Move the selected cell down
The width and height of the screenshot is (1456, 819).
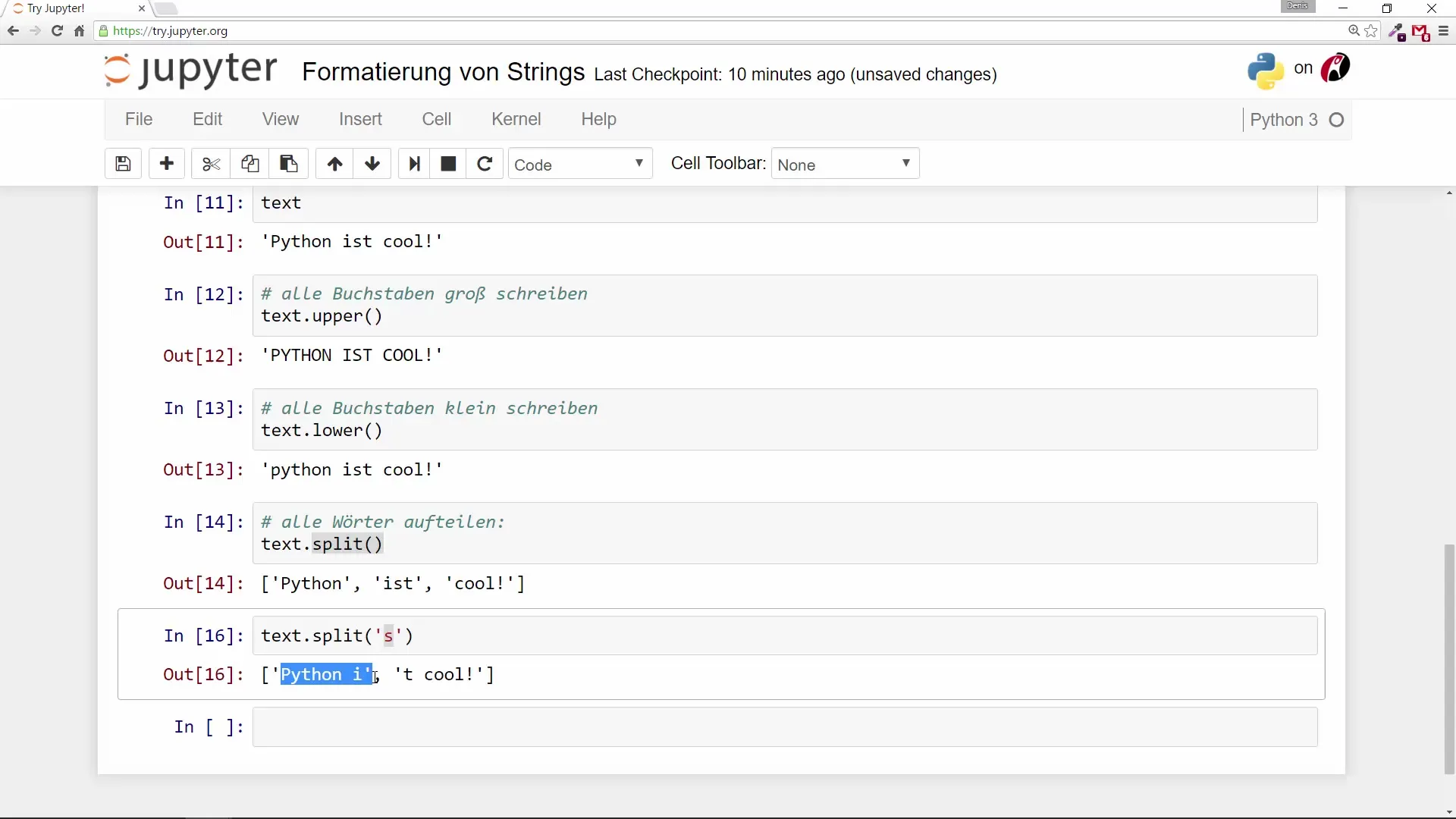pos(372,164)
